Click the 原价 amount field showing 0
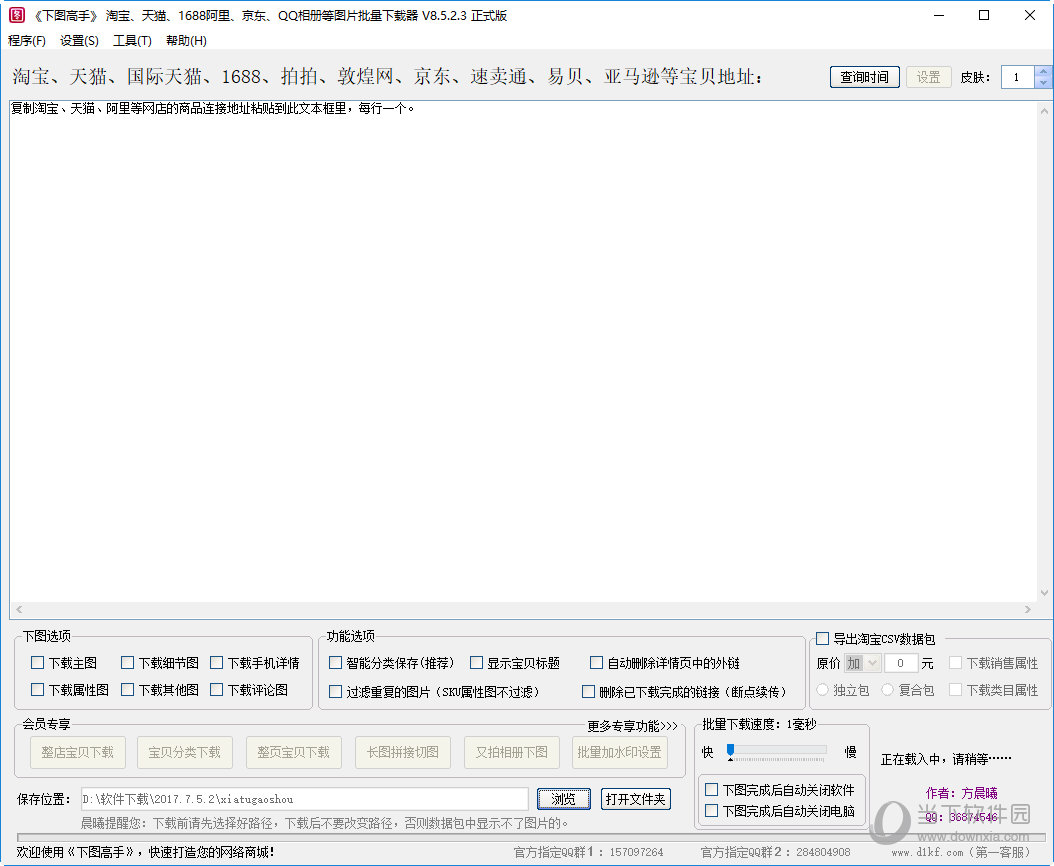 click(901, 664)
